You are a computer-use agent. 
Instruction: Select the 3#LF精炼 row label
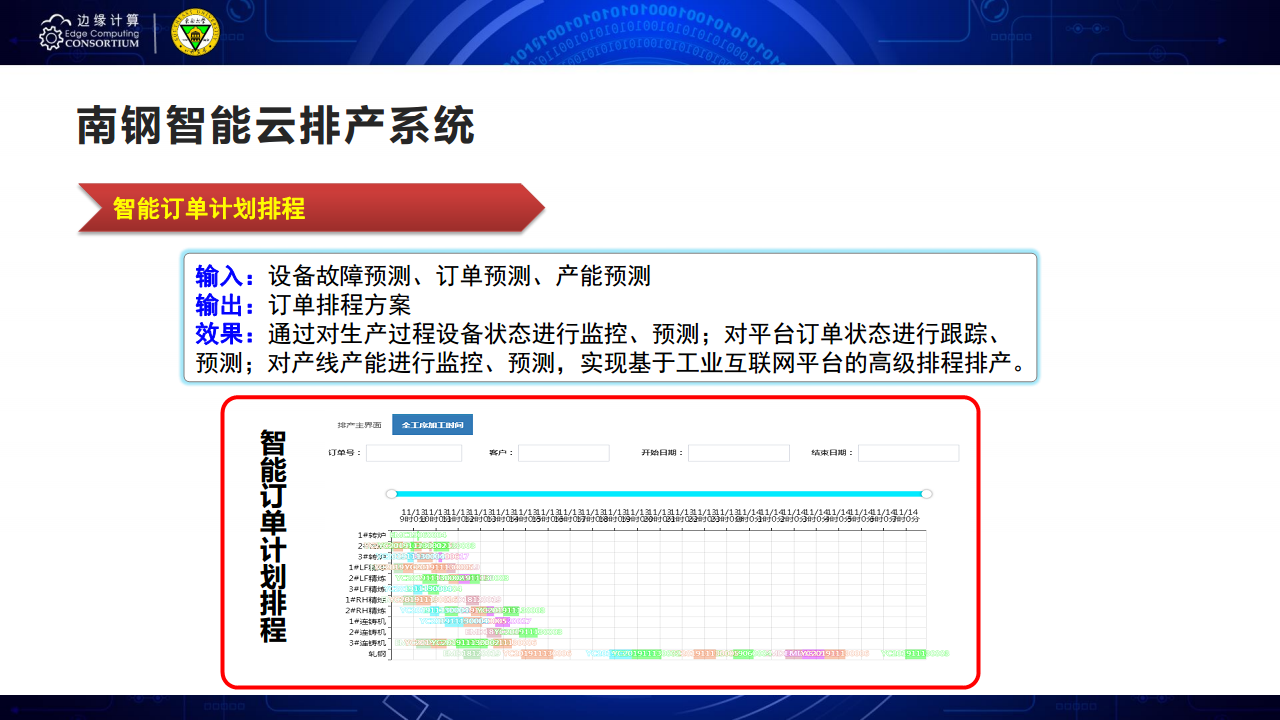coord(367,589)
